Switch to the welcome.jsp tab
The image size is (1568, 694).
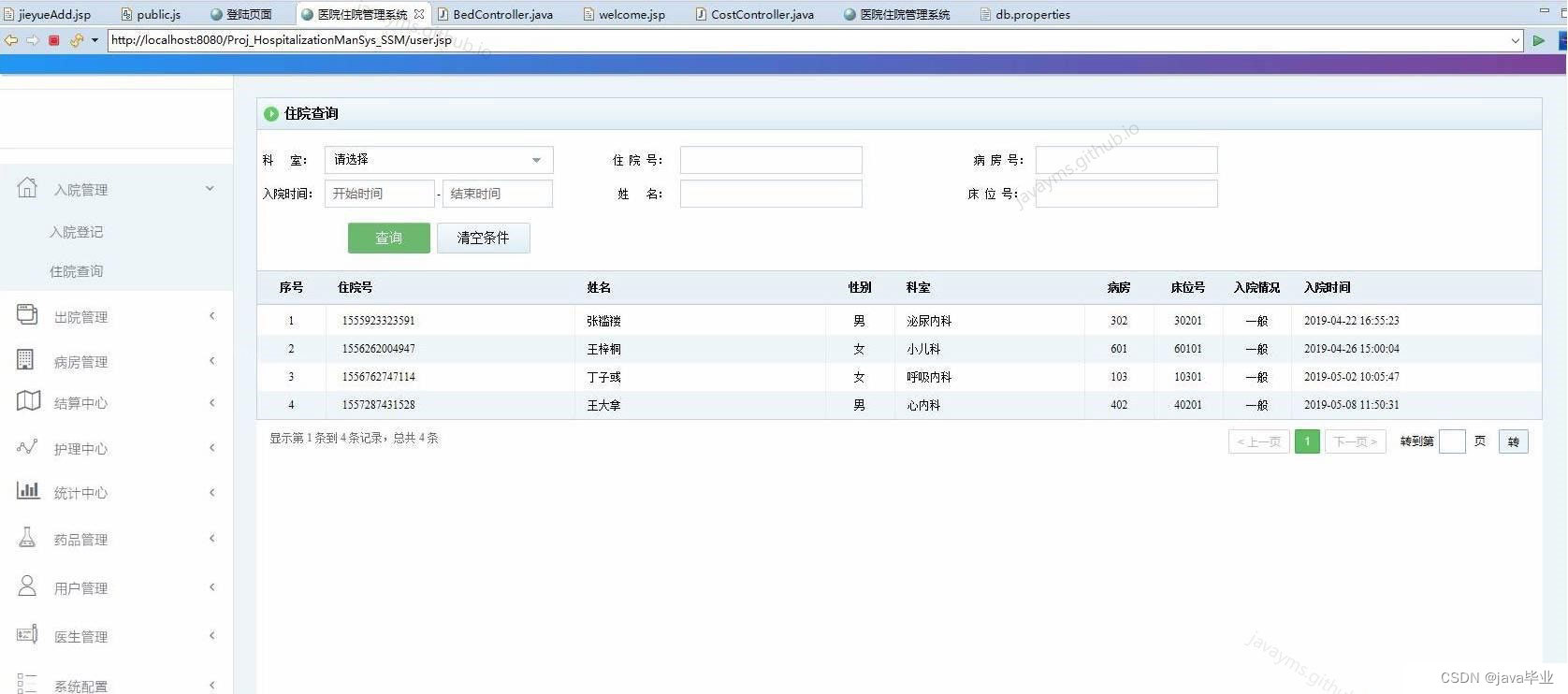pos(624,14)
